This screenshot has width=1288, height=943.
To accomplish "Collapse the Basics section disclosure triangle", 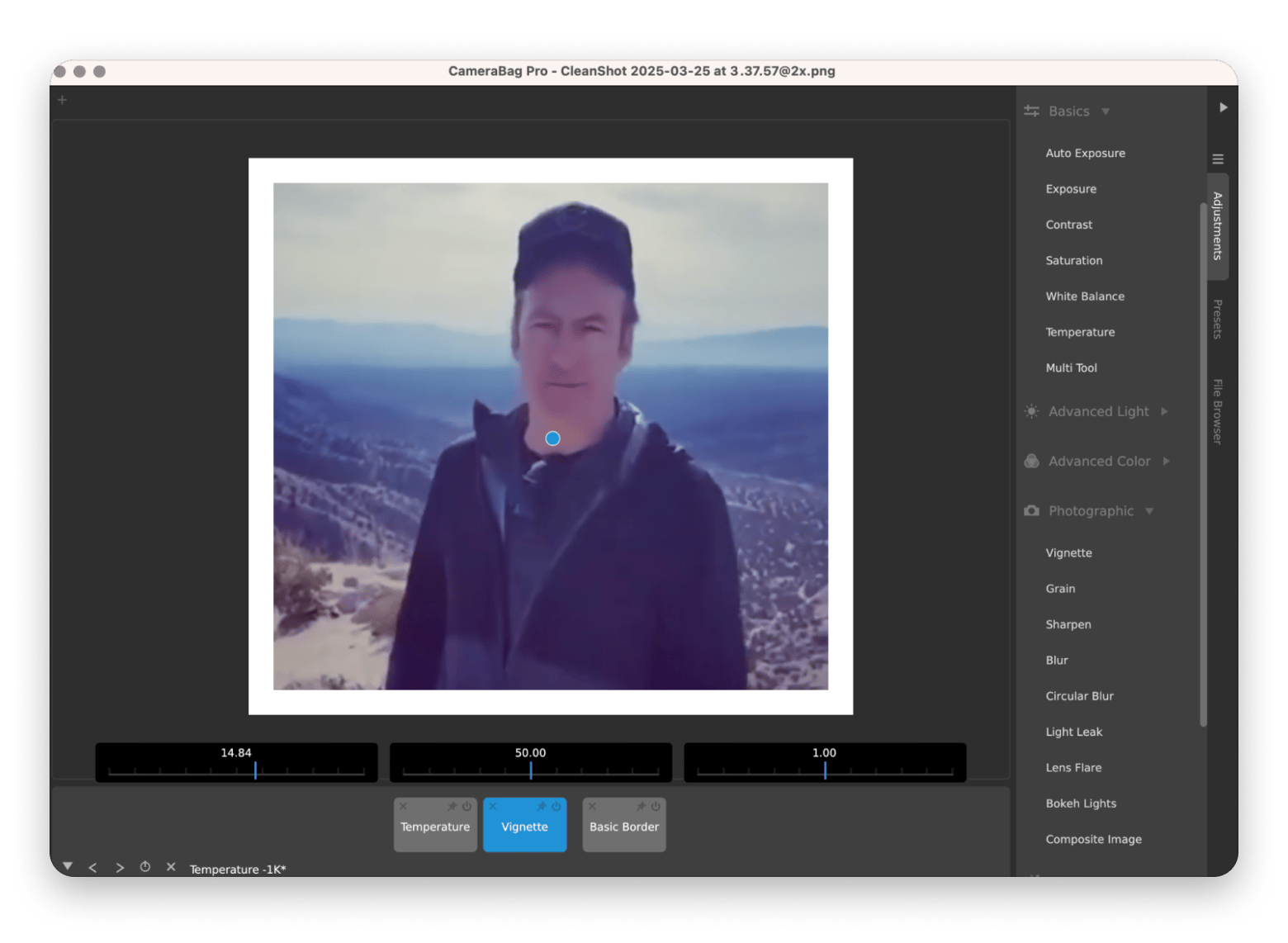I will click(x=1106, y=111).
